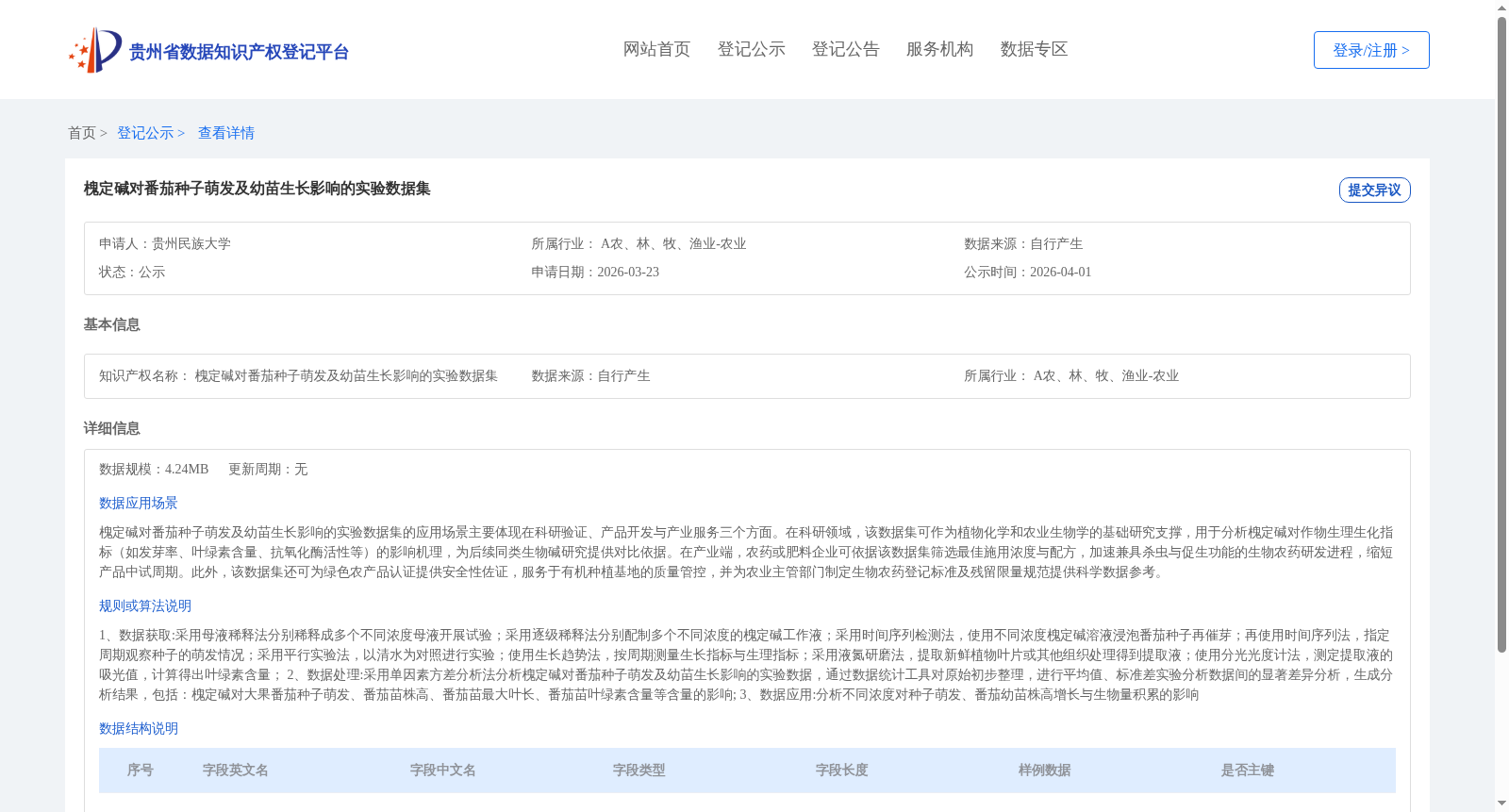
Task: Select 服务机构 in top navigation
Action: [x=940, y=49]
